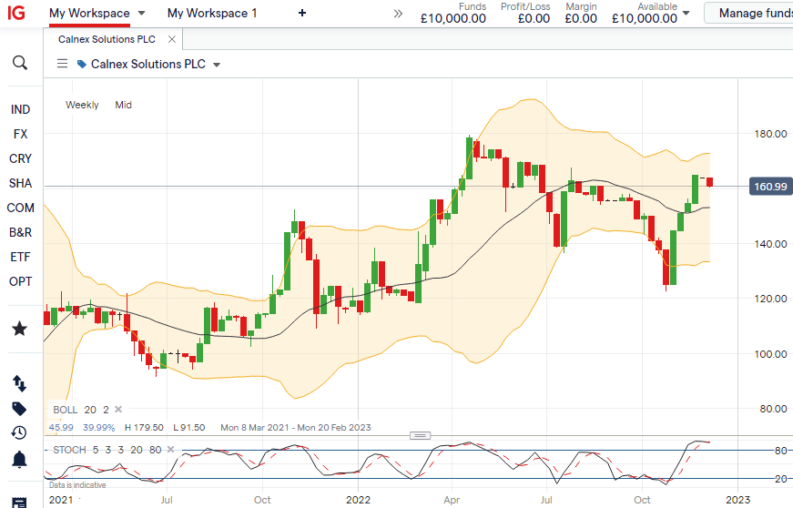Open STOCH 5 3 3 indicator settings
Viewport: 793px width, 508px height.
point(107,450)
